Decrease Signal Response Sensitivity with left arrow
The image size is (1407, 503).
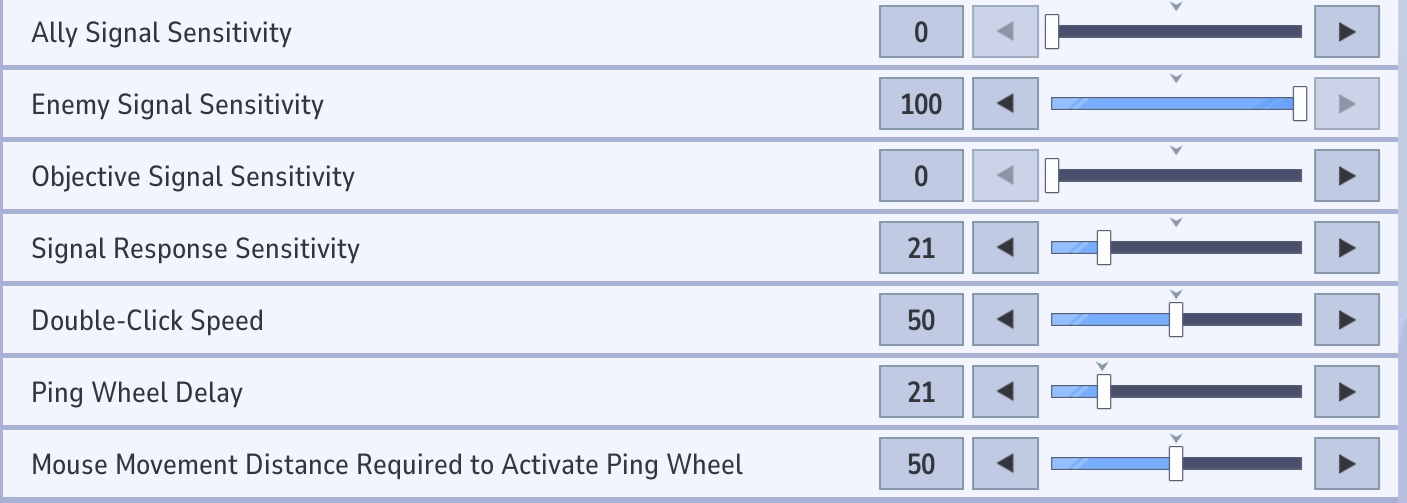click(x=1005, y=248)
